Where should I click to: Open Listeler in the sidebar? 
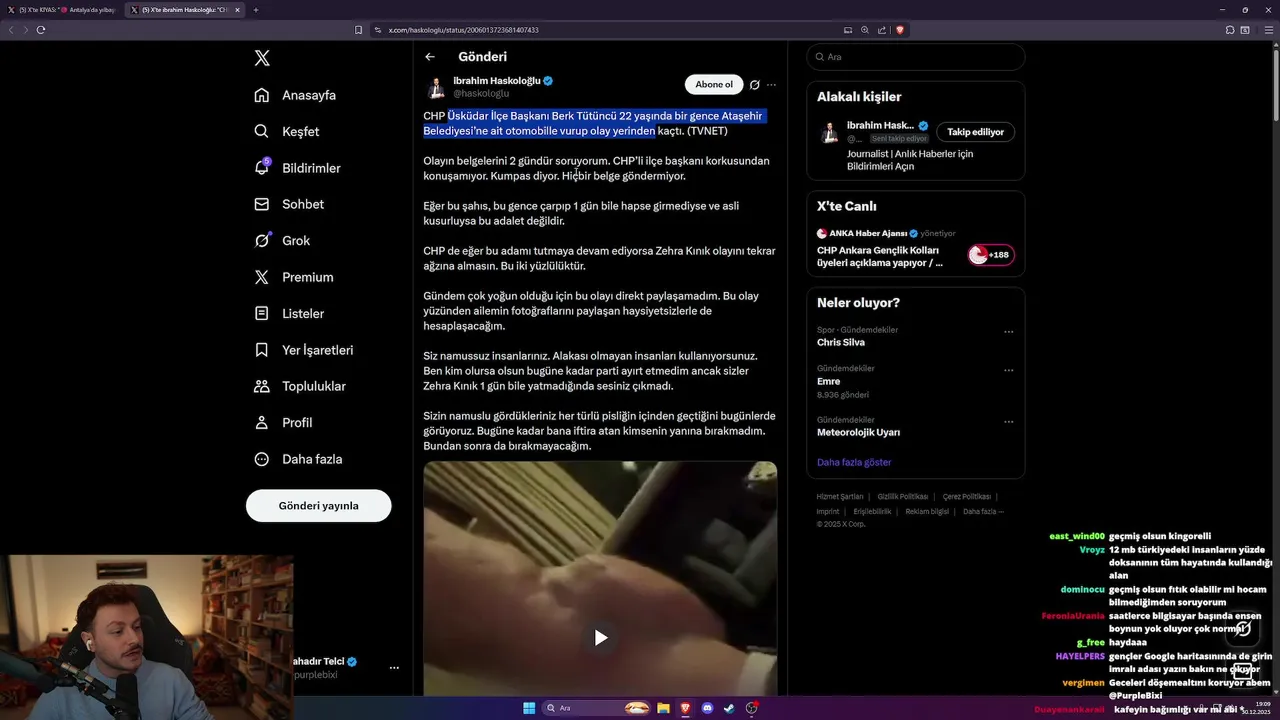tap(290, 314)
